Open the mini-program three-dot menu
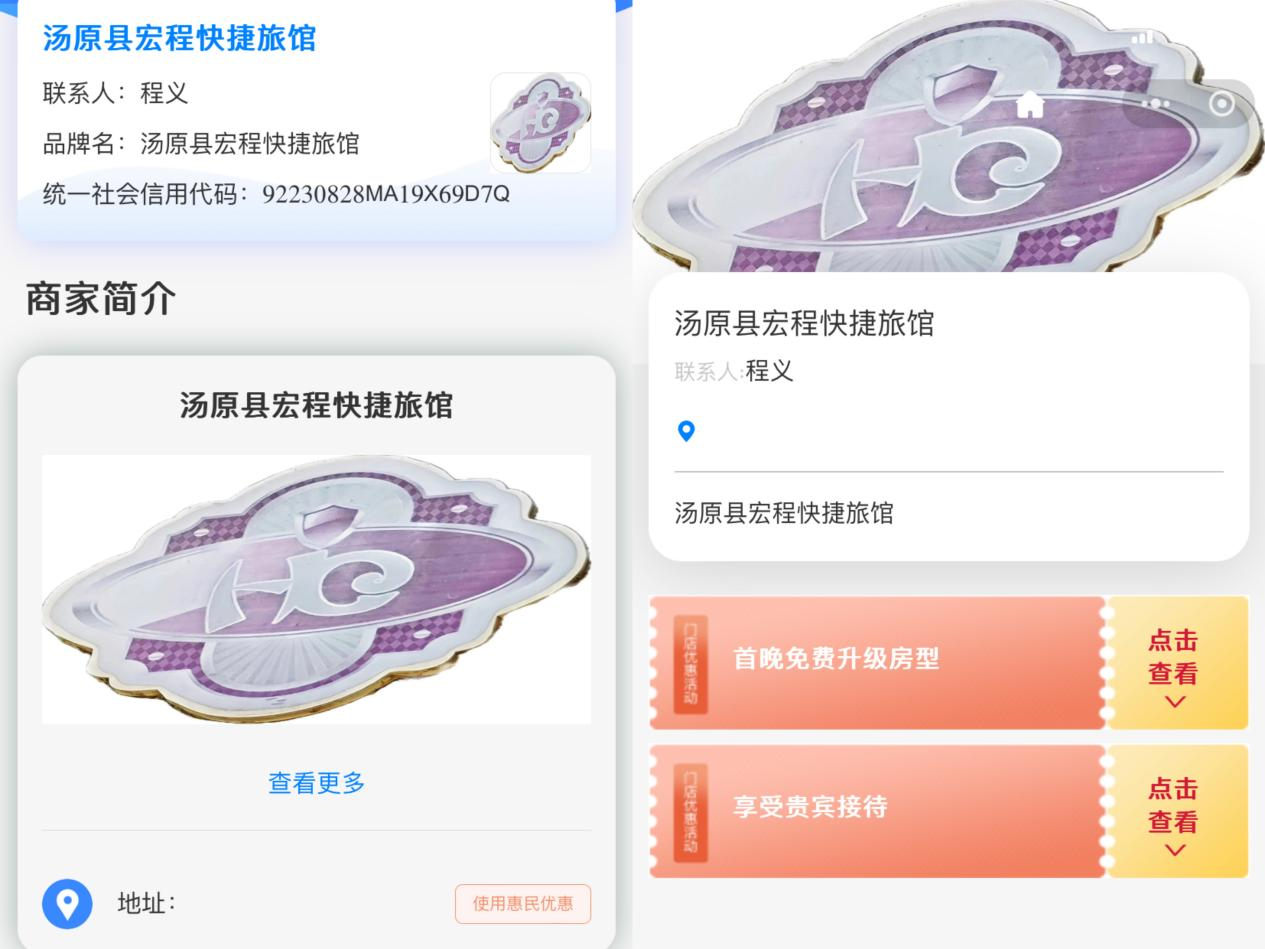1265x949 pixels. click(1156, 103)
